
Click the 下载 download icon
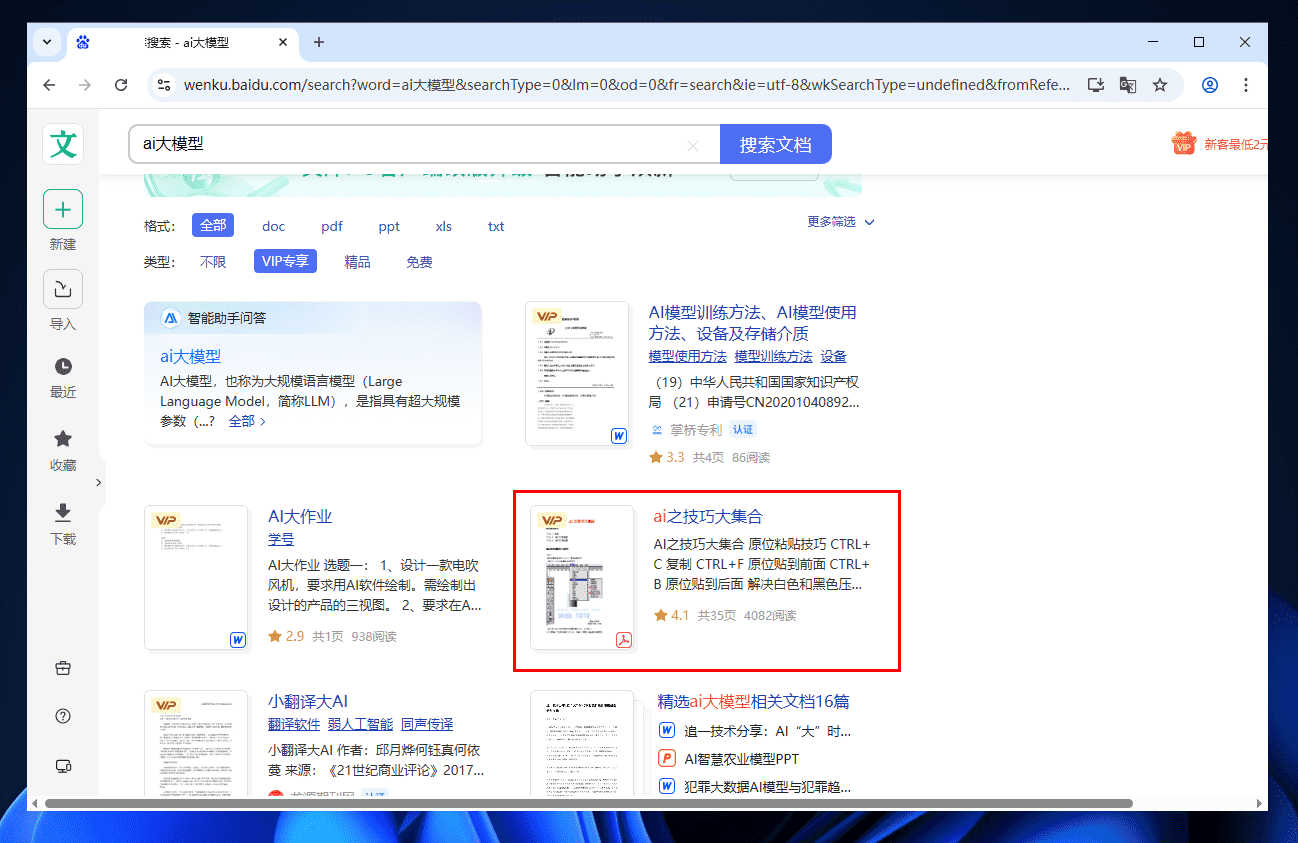[63, 513]
